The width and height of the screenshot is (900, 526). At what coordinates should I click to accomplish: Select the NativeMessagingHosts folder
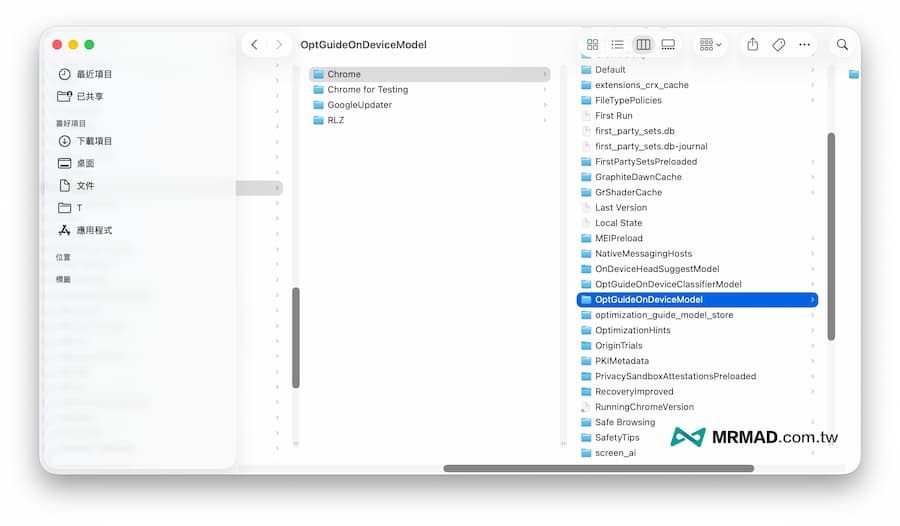[x=697, y=253]
